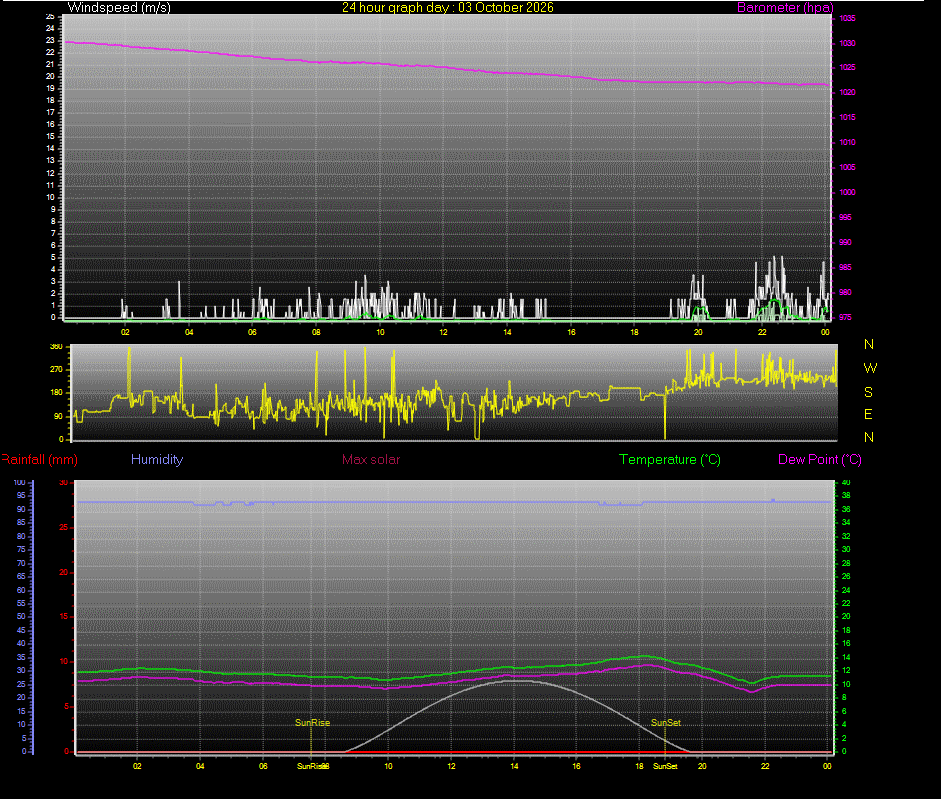
Task: Click the 180 wind direction scale value
Action: 56,393
